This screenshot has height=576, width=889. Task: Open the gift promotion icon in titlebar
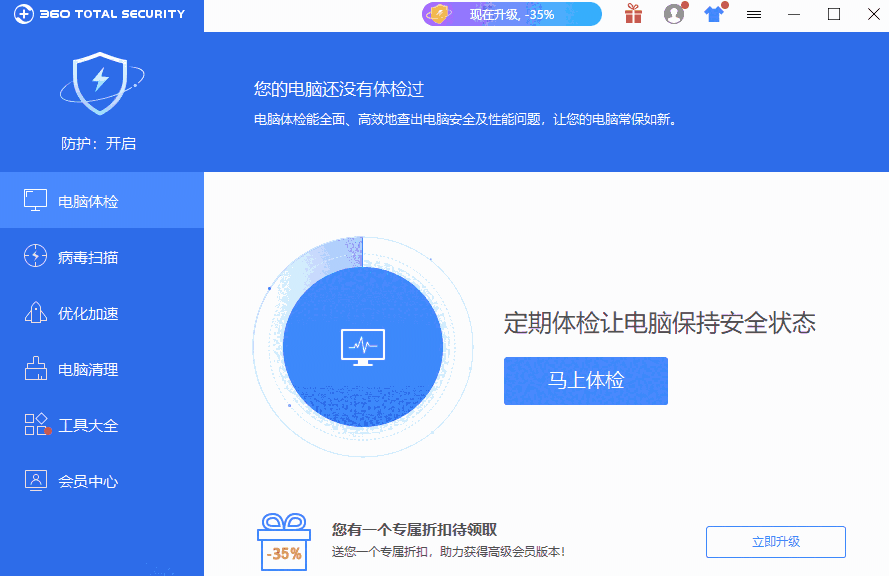point(633,14)
